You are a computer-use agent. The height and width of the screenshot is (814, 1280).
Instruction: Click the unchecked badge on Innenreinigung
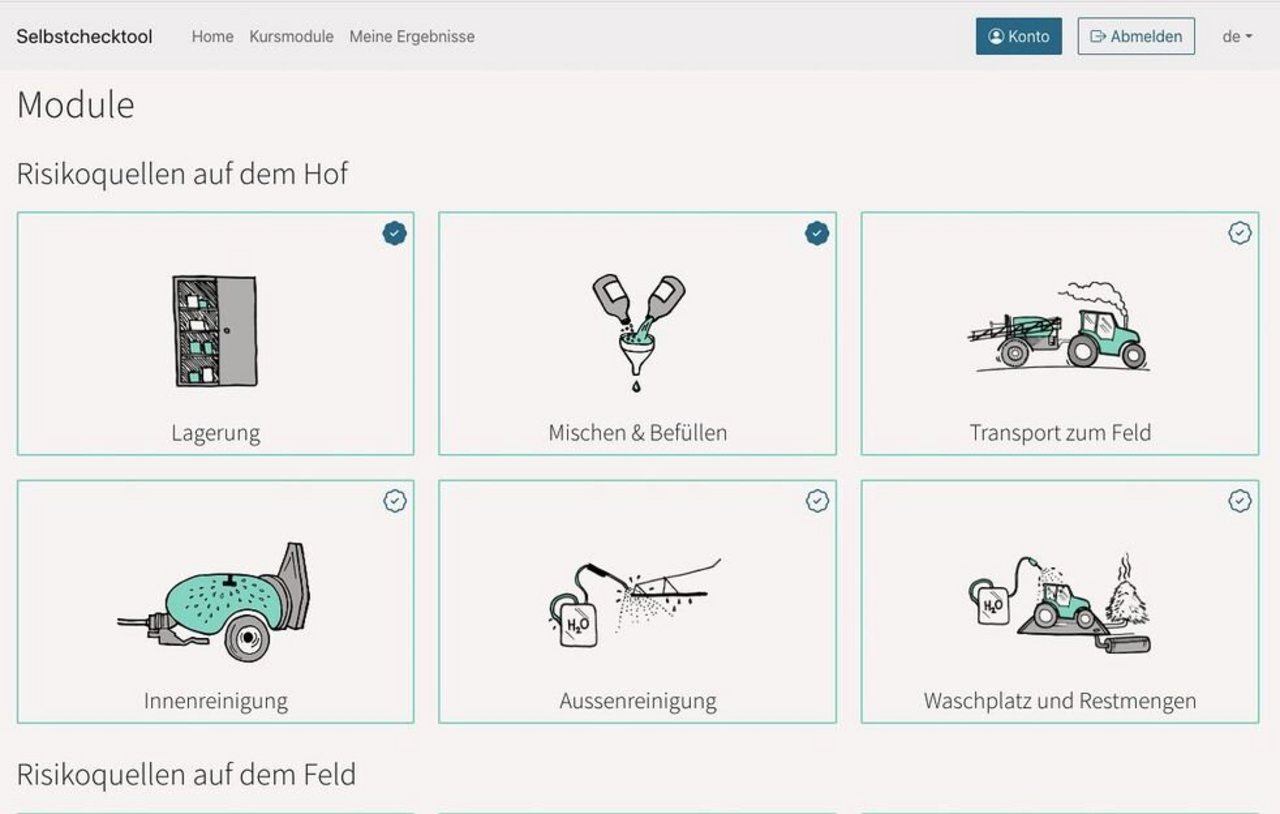pyautogui.click(x=395, y=502)
